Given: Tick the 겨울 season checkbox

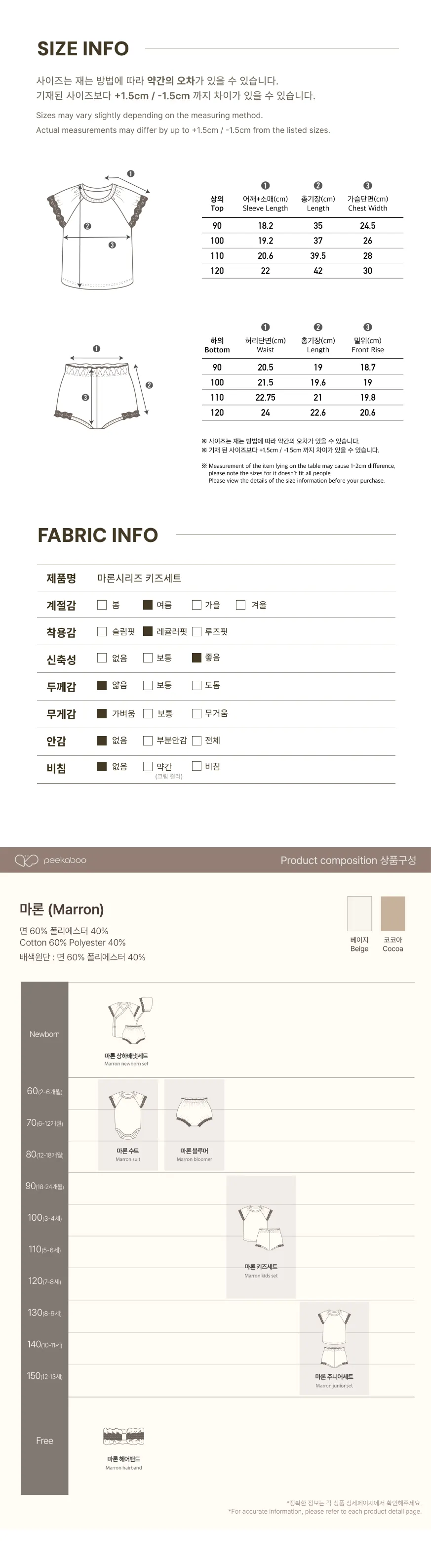Looking at the screenshot, I should point(241,605).
